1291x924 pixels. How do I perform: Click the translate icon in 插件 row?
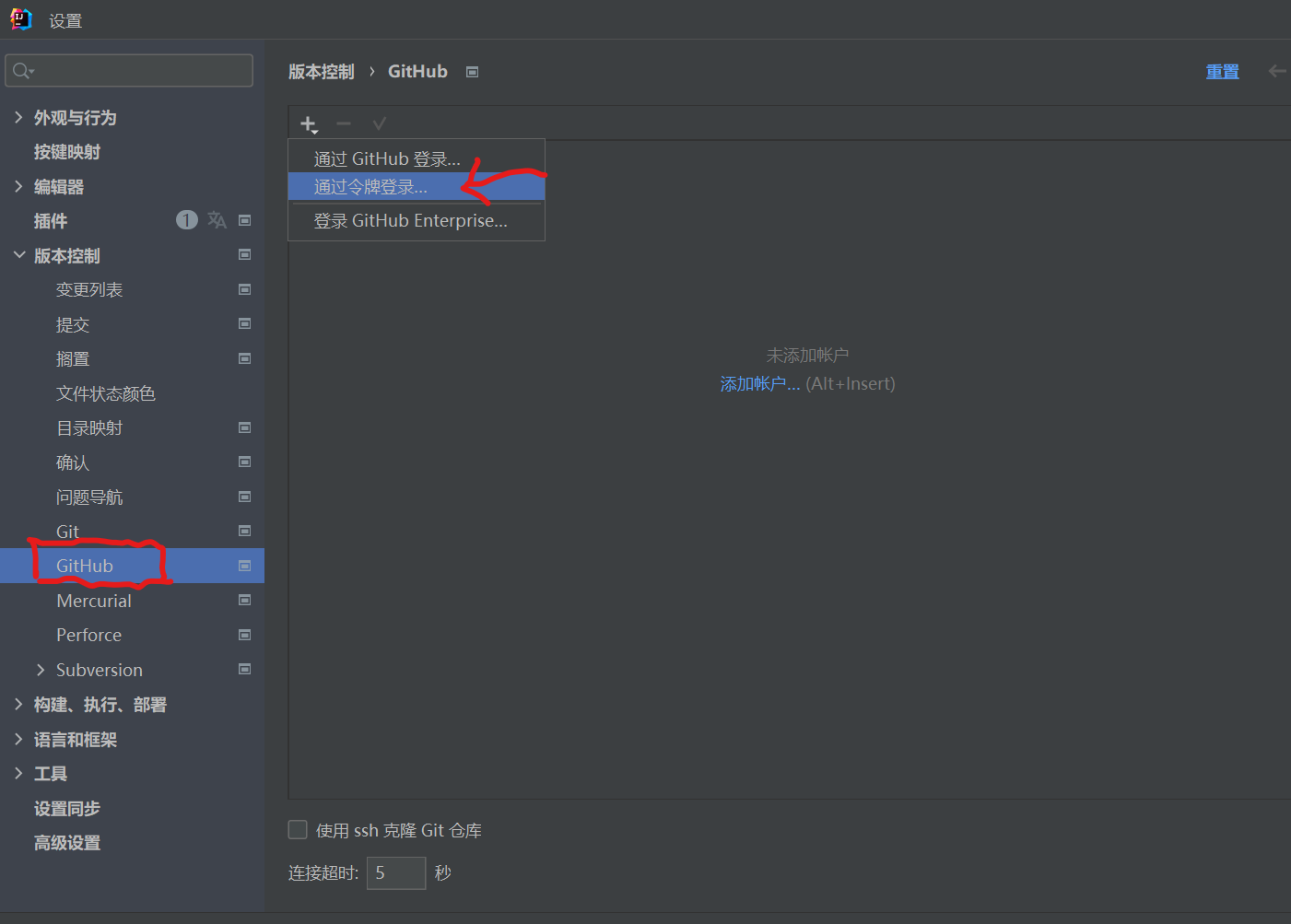pyautogui.click(x=217, y=220)
